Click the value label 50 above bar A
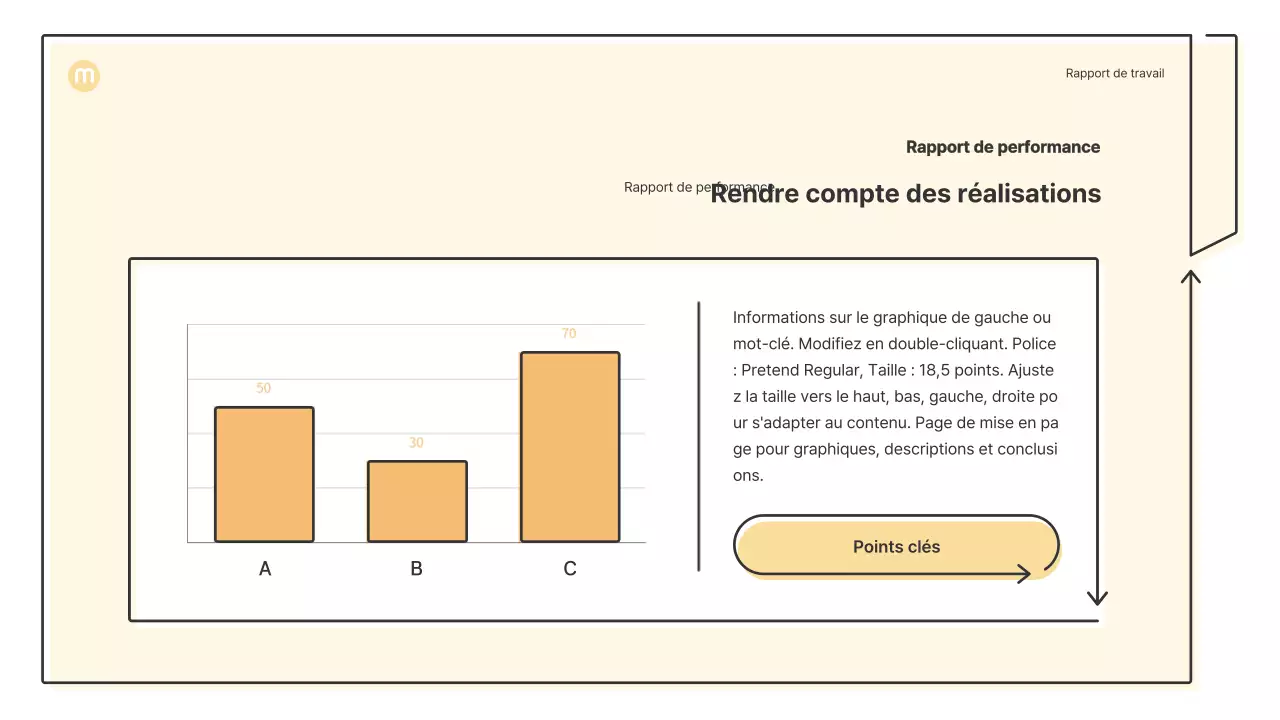The height and width of the screenshot is (720, 1280). point(264,388)
